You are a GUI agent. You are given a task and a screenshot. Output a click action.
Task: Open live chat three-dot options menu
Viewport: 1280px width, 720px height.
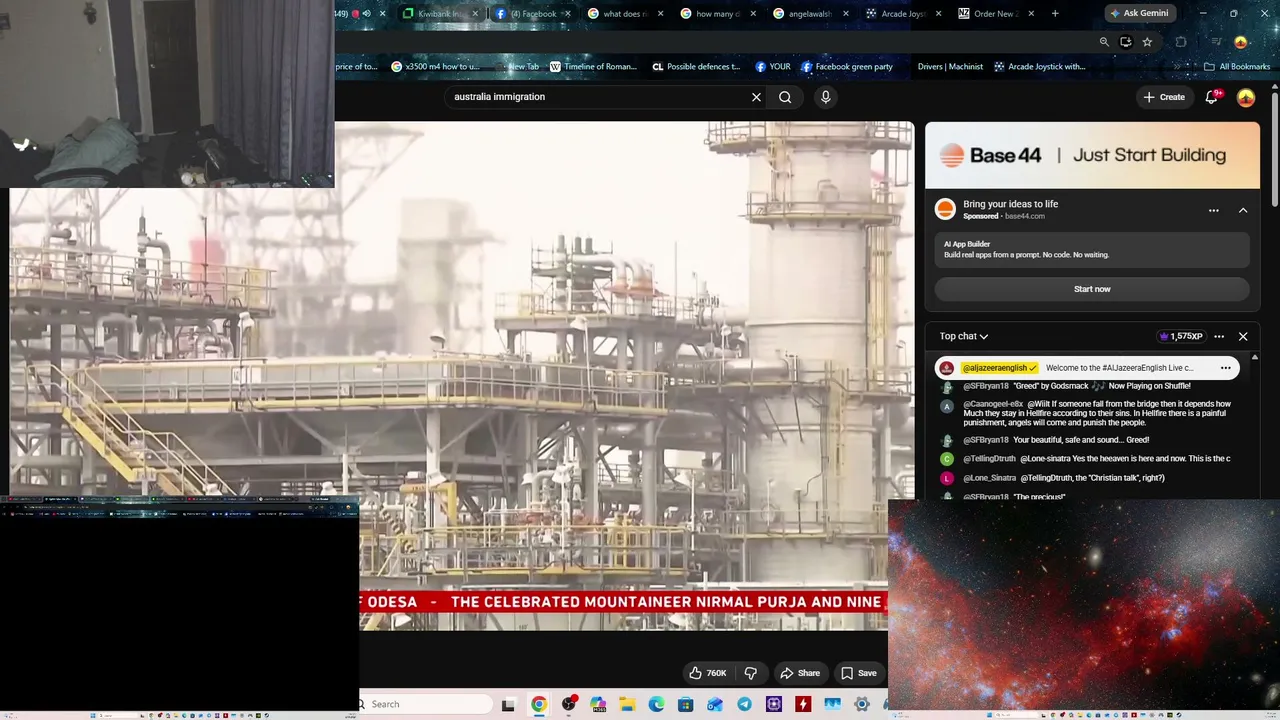pos(1219,337)
